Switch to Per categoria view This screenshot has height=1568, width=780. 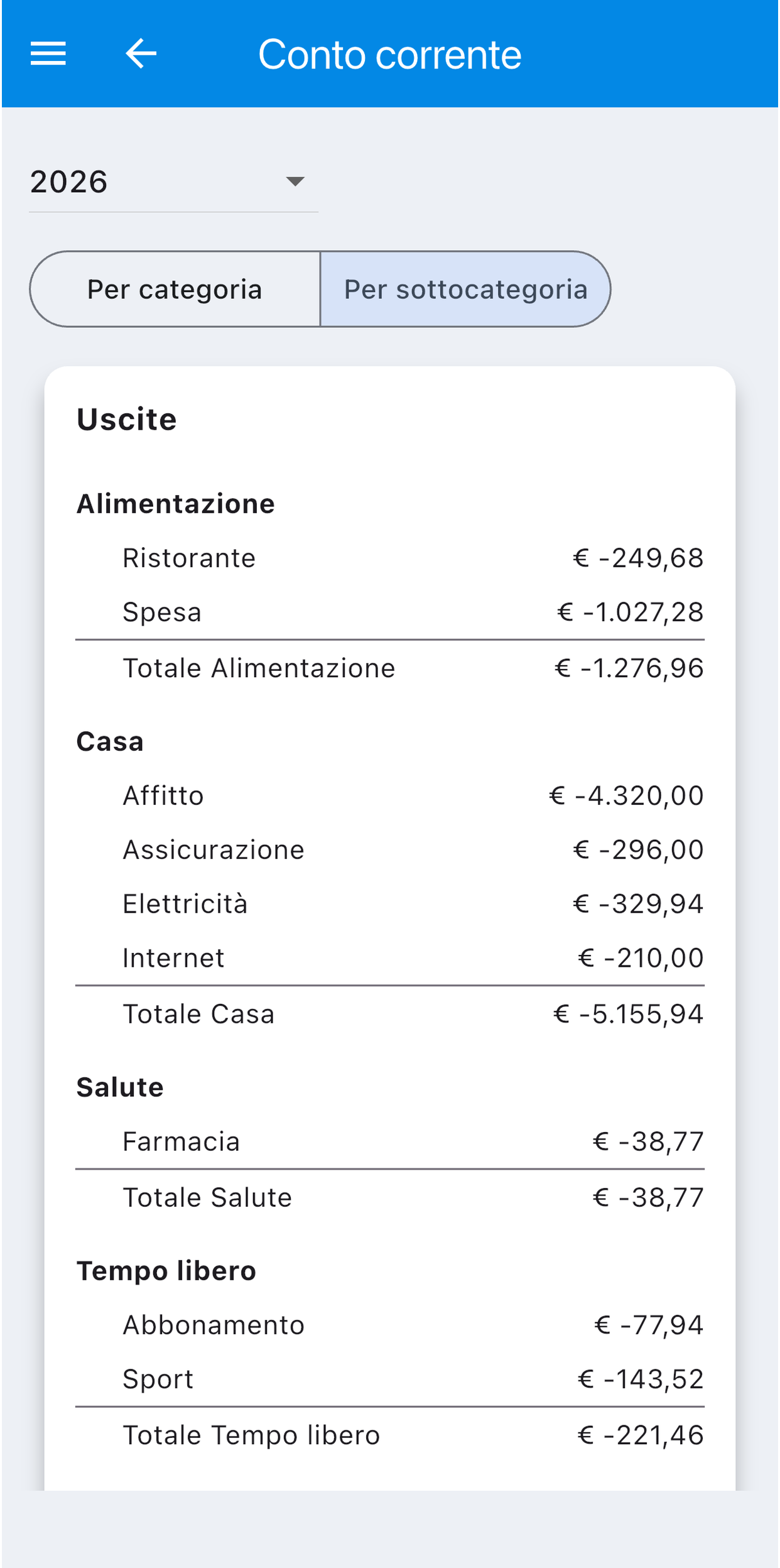pyautogui.click(x=175, y=289)
